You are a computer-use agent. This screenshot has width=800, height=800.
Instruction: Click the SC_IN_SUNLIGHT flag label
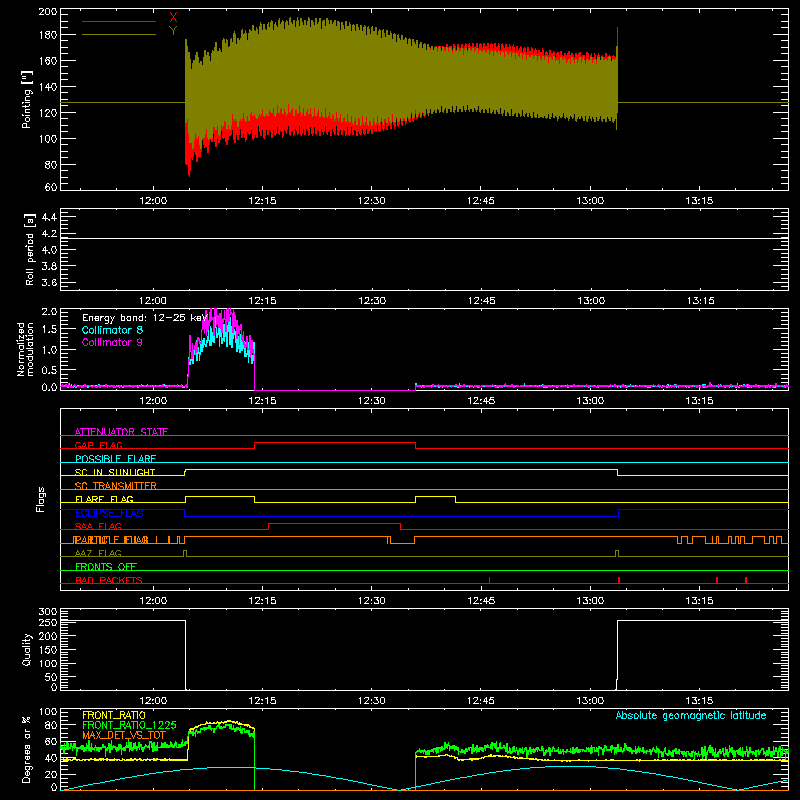(x=115, y=472)
